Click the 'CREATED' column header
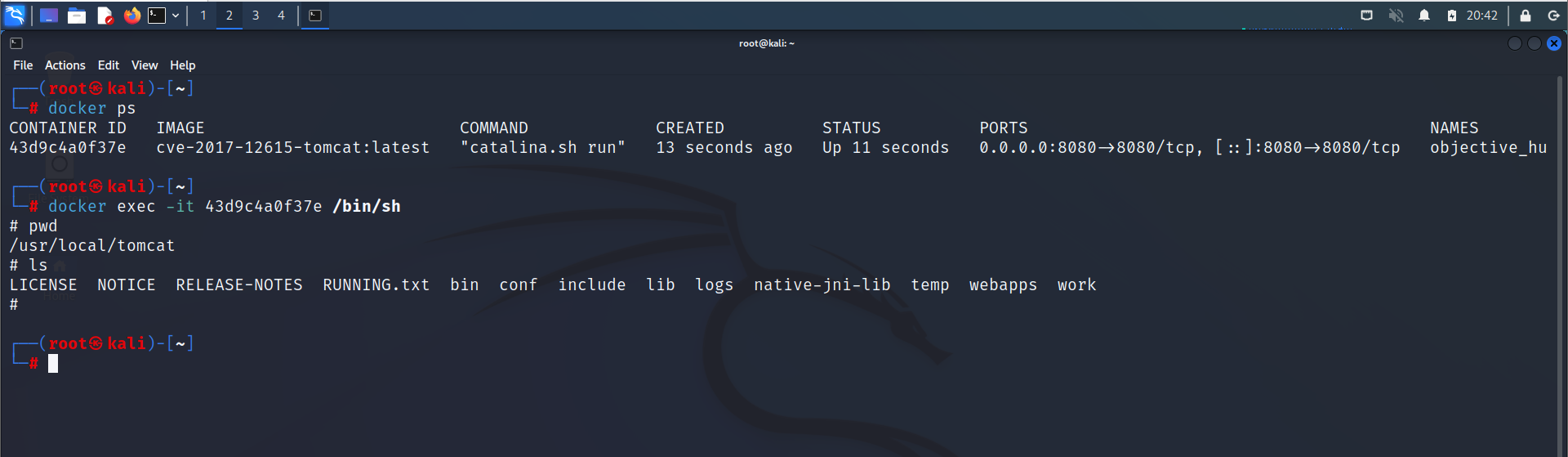 (x=690, y=128)
